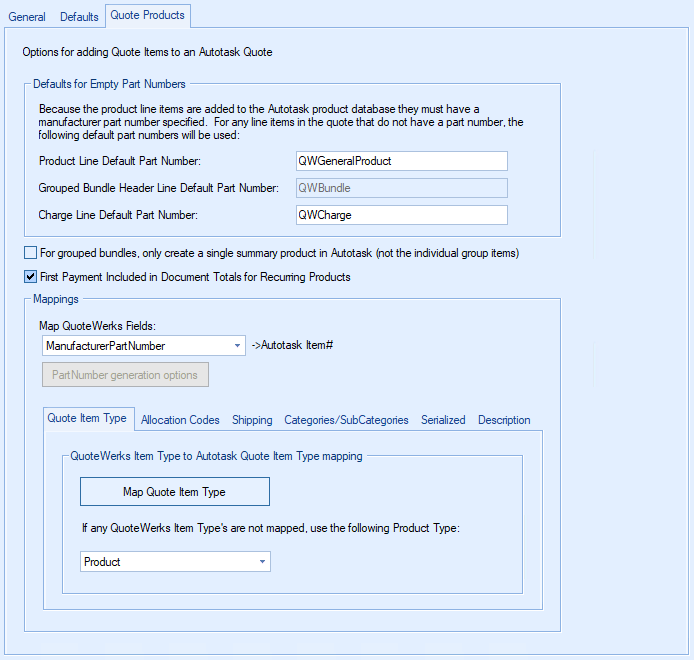Select the Quote Item Type sub-tab
This screenshot has height=660, width=694.
[x=87, y=419]
